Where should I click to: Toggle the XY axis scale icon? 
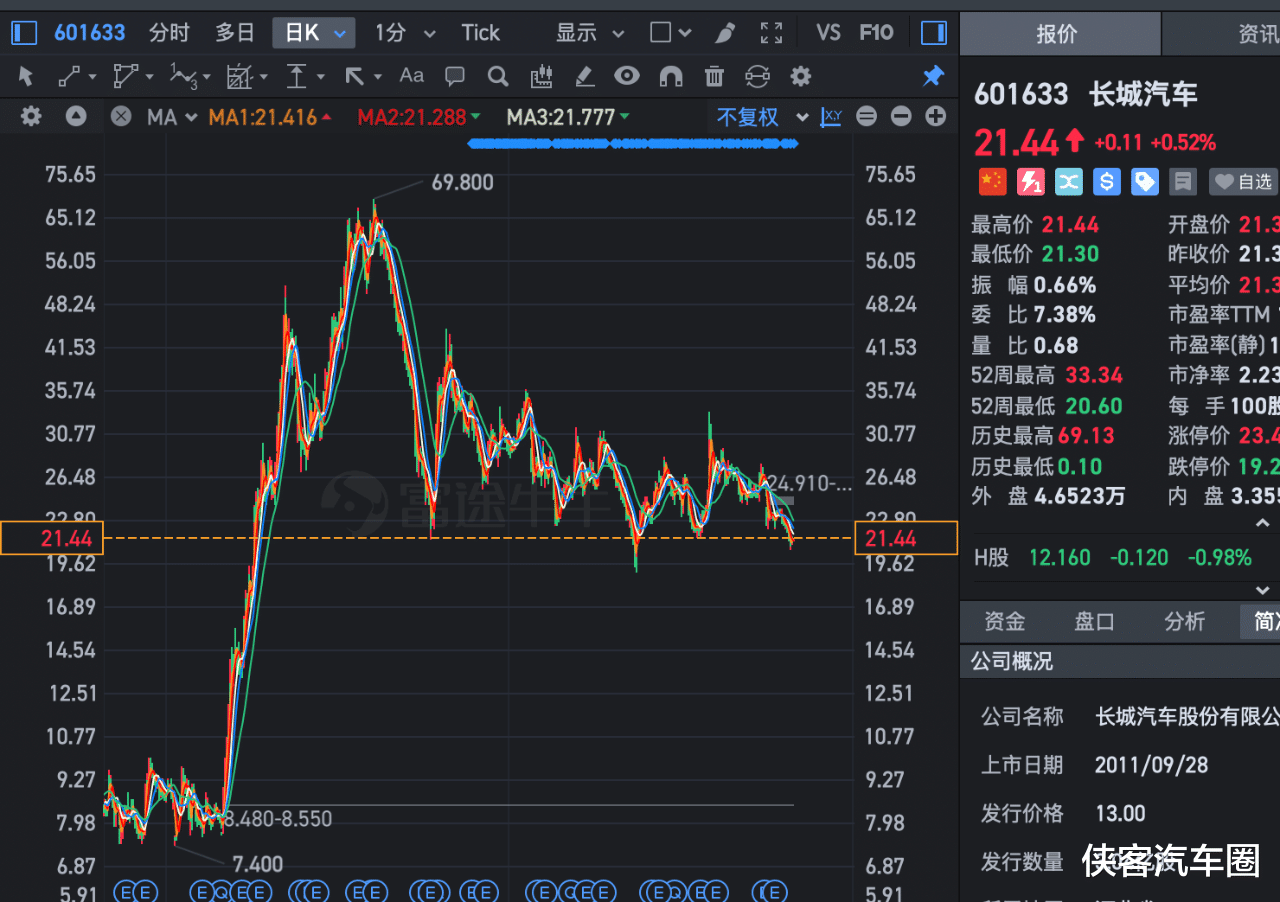point(831,117)
